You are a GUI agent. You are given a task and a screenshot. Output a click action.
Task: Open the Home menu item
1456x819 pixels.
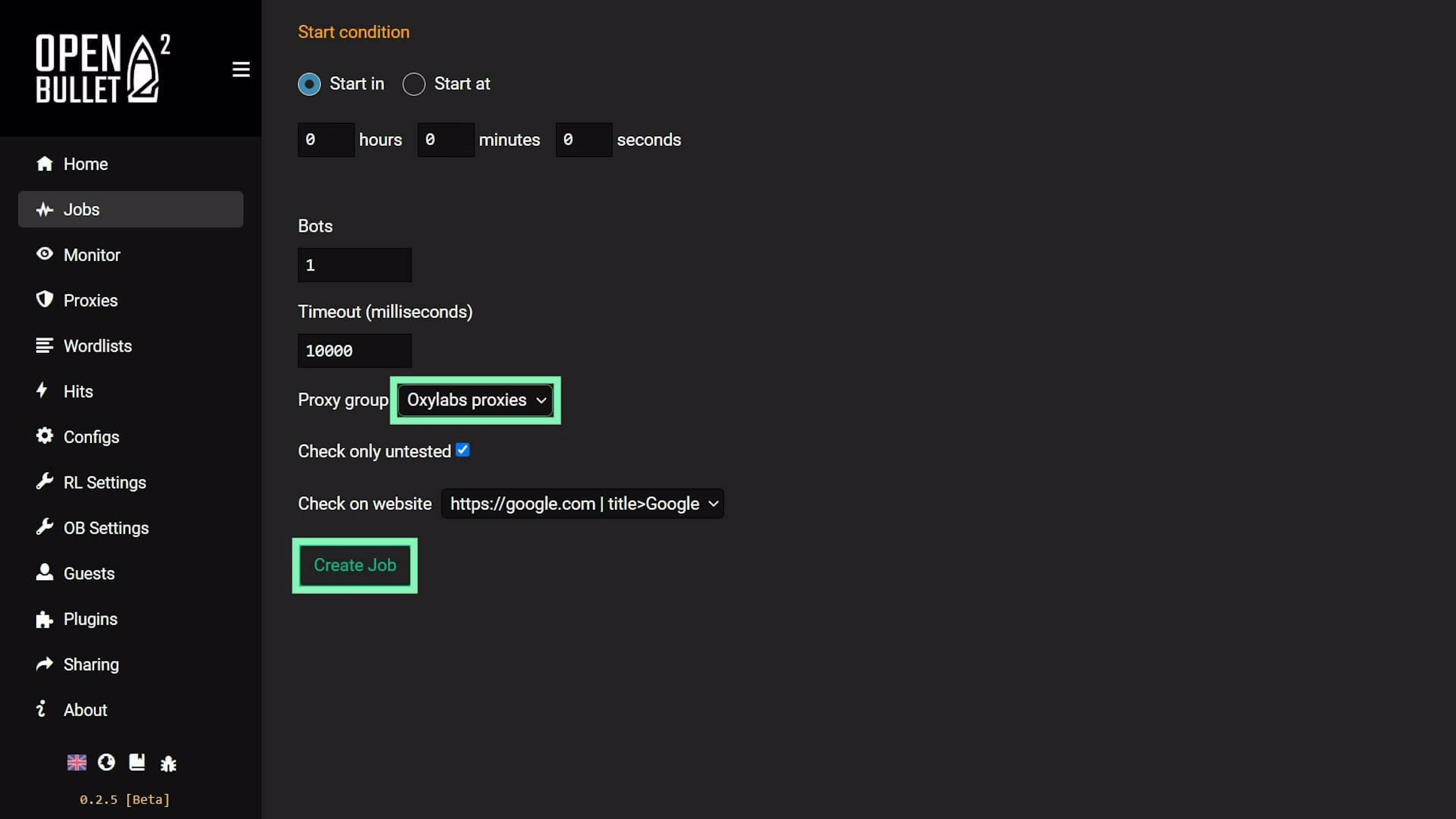pos(130,164)
